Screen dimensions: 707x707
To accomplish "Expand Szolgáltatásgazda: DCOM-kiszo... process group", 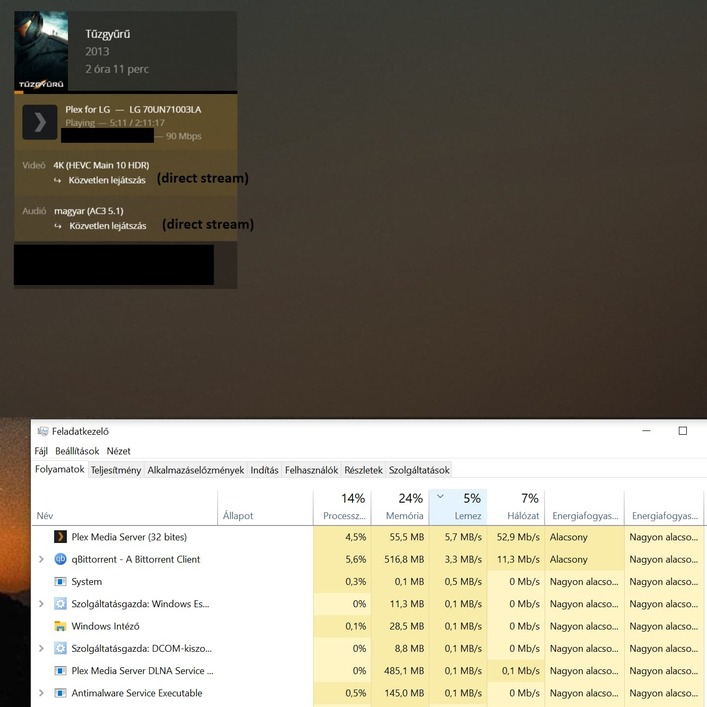I will (41, 648).
